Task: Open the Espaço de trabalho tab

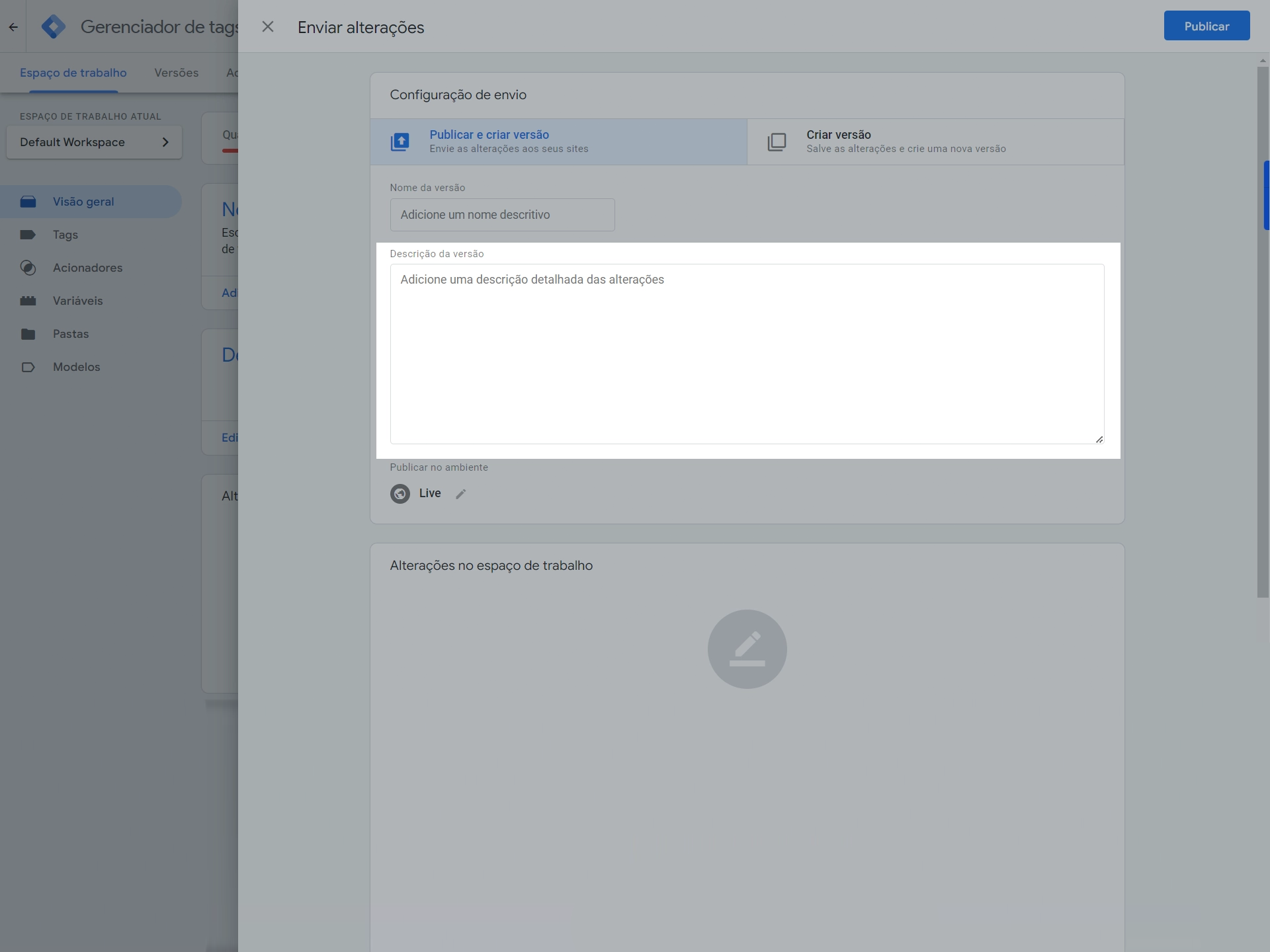Action: [x=73, y=73]
